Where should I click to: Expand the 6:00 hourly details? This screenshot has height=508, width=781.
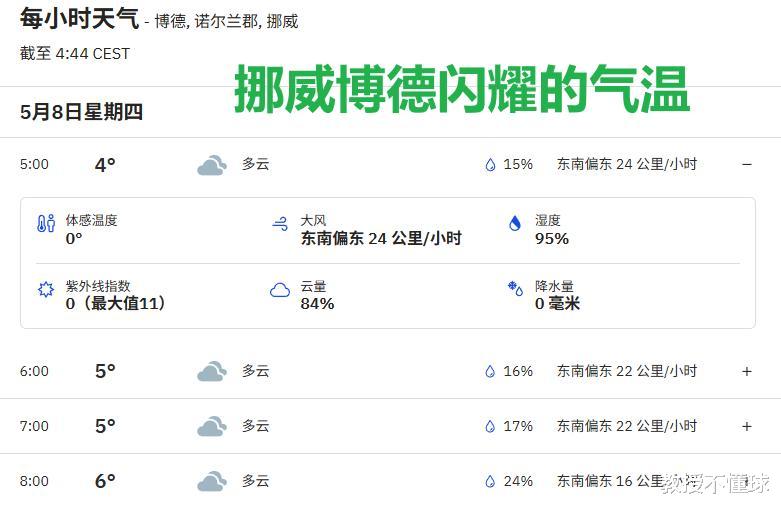point(747,371)
